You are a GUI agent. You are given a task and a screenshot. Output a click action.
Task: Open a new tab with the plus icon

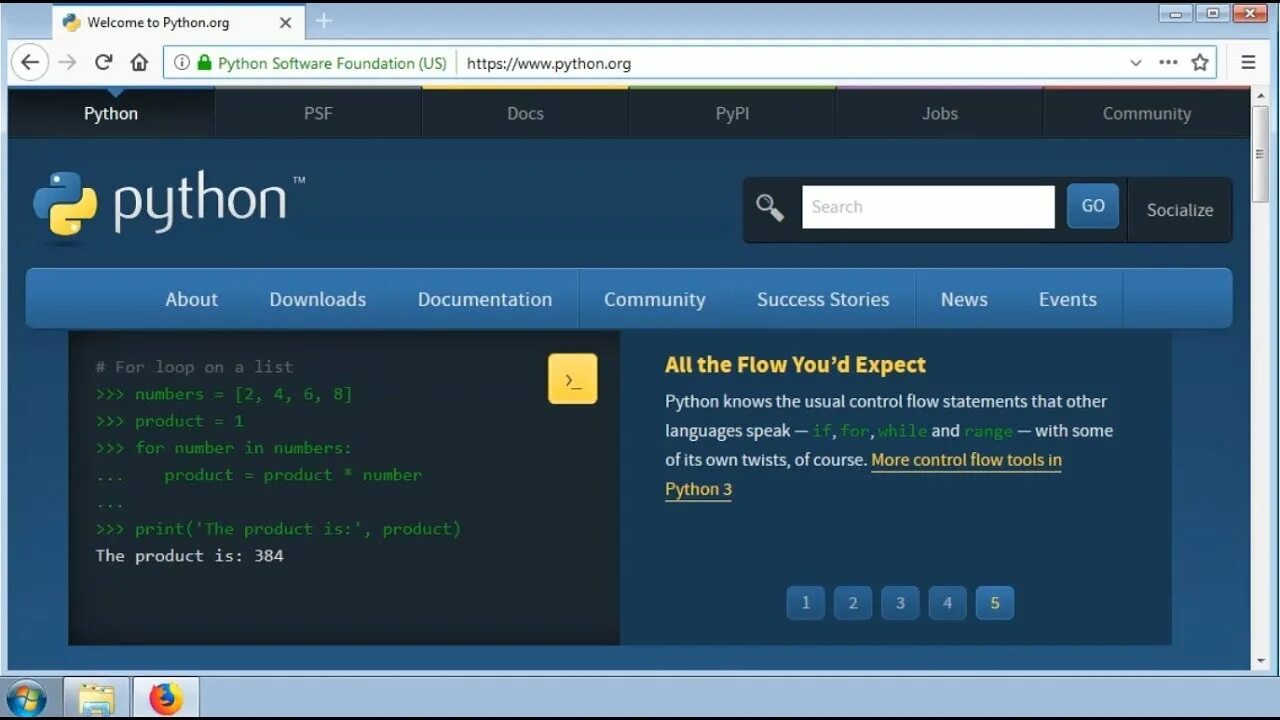[x=323, y=21]
